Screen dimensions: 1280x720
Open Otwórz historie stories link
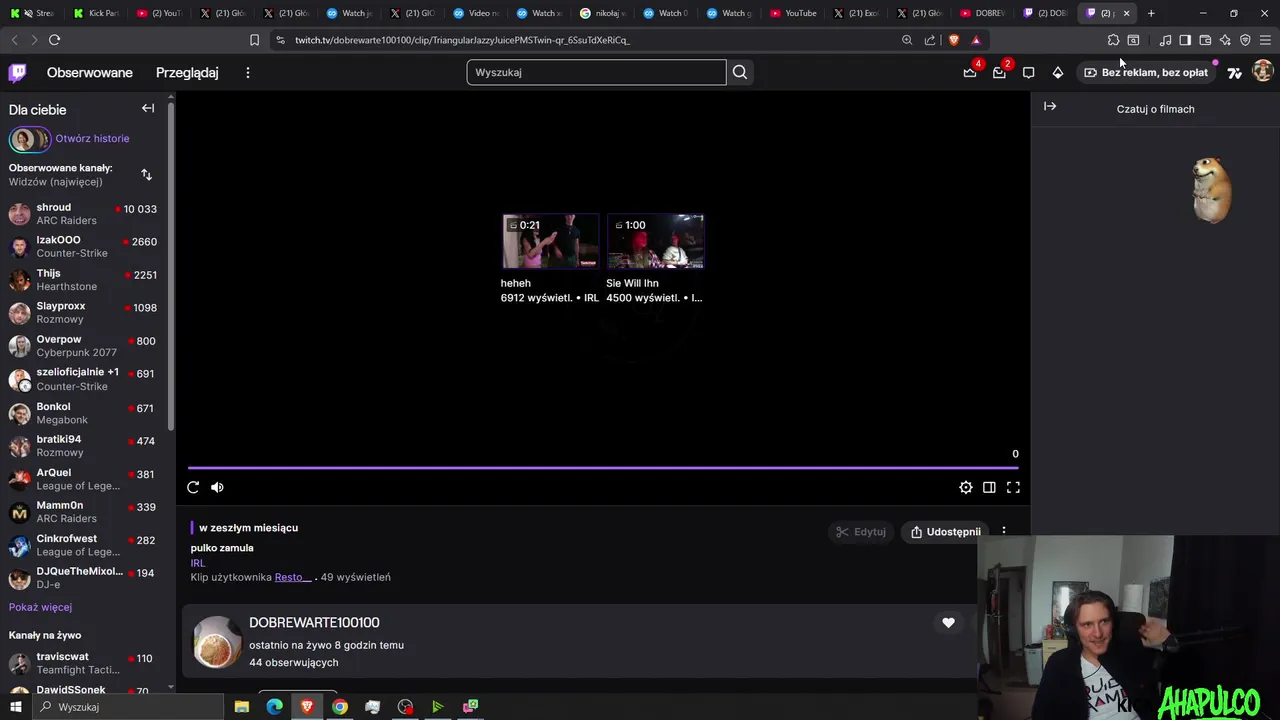[92, 138]
